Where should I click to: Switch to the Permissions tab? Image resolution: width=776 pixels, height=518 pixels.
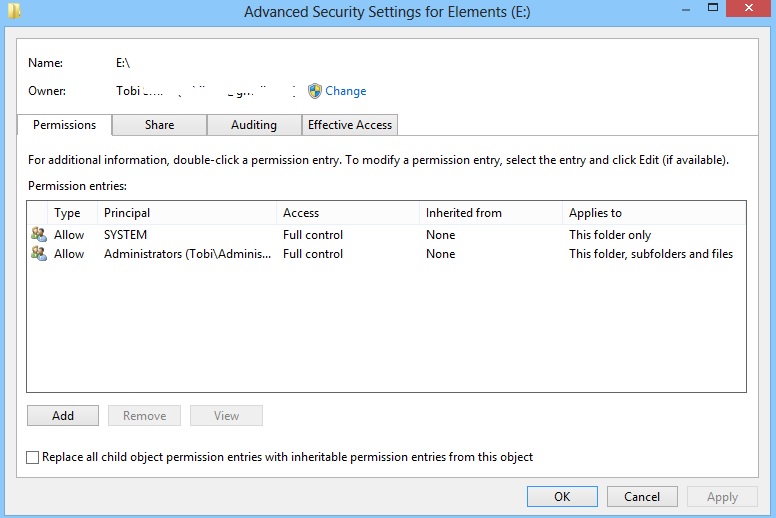coord(65,125)
